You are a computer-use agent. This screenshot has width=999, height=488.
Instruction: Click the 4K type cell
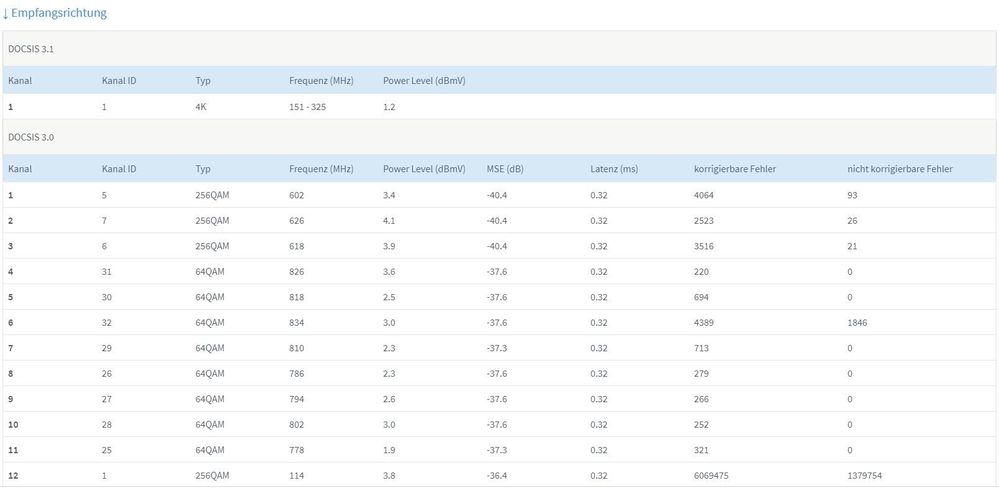(201, 106)
